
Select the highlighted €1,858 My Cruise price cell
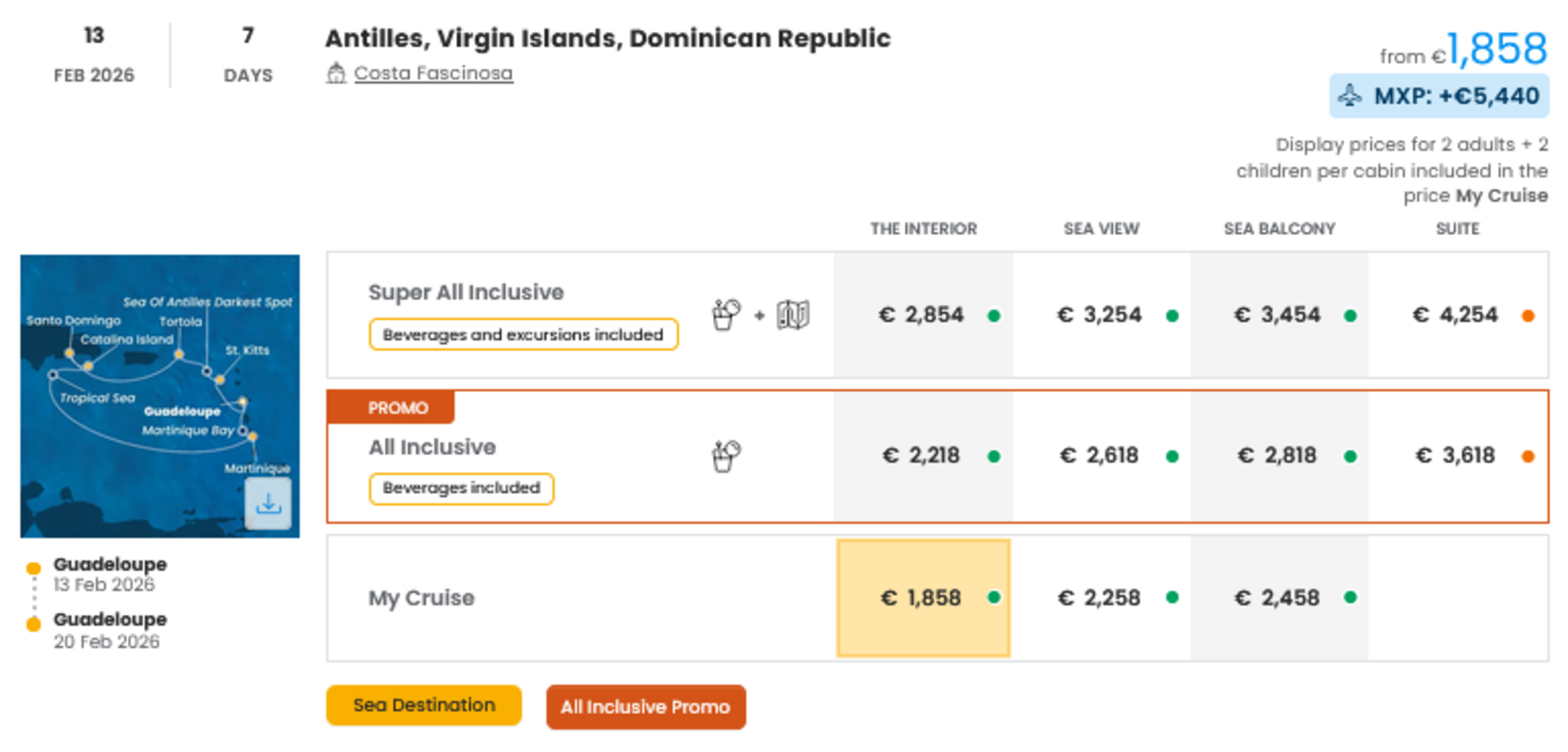[x=924, y=598]
